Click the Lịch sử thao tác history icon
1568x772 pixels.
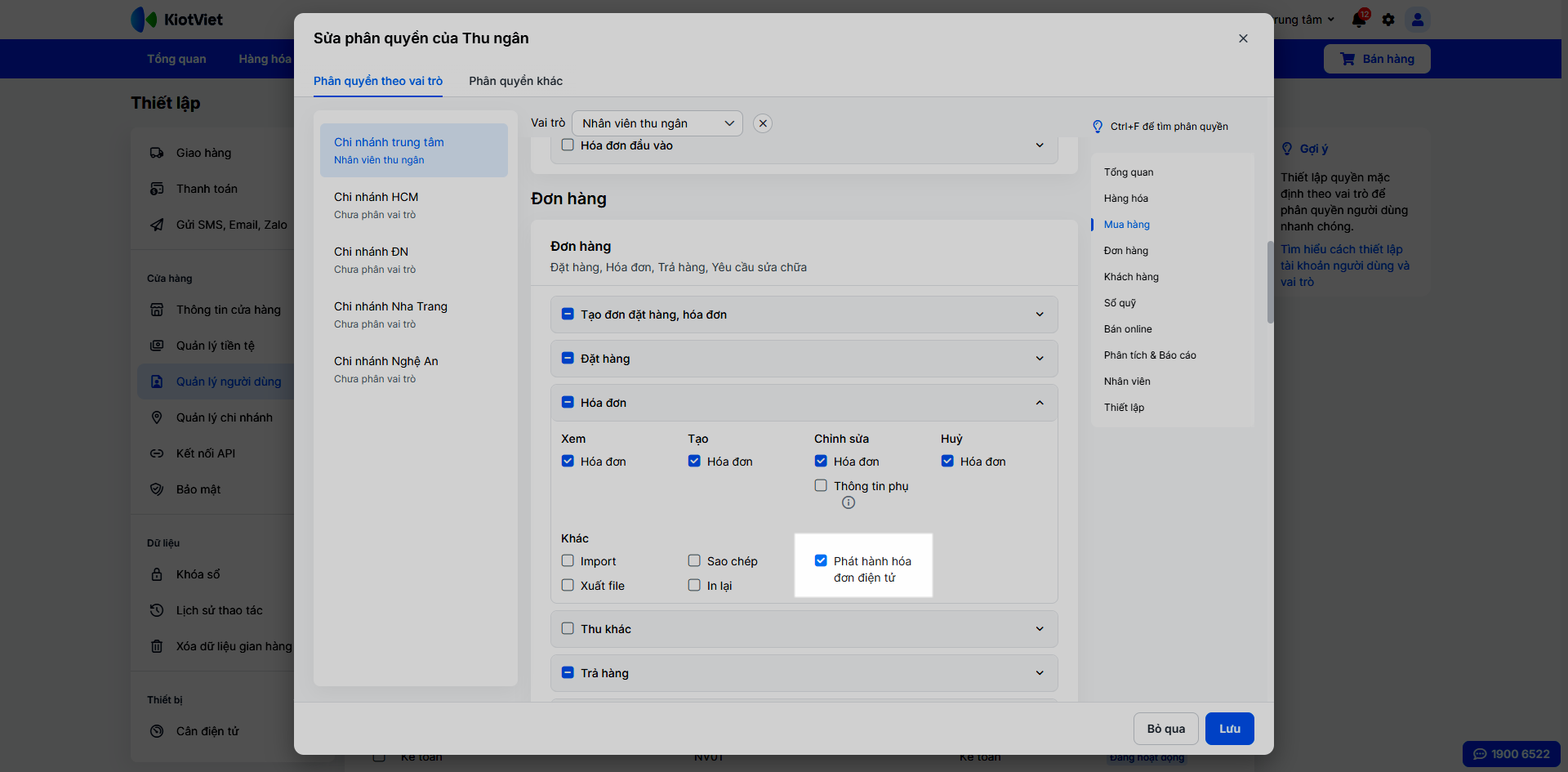(157, 610)
